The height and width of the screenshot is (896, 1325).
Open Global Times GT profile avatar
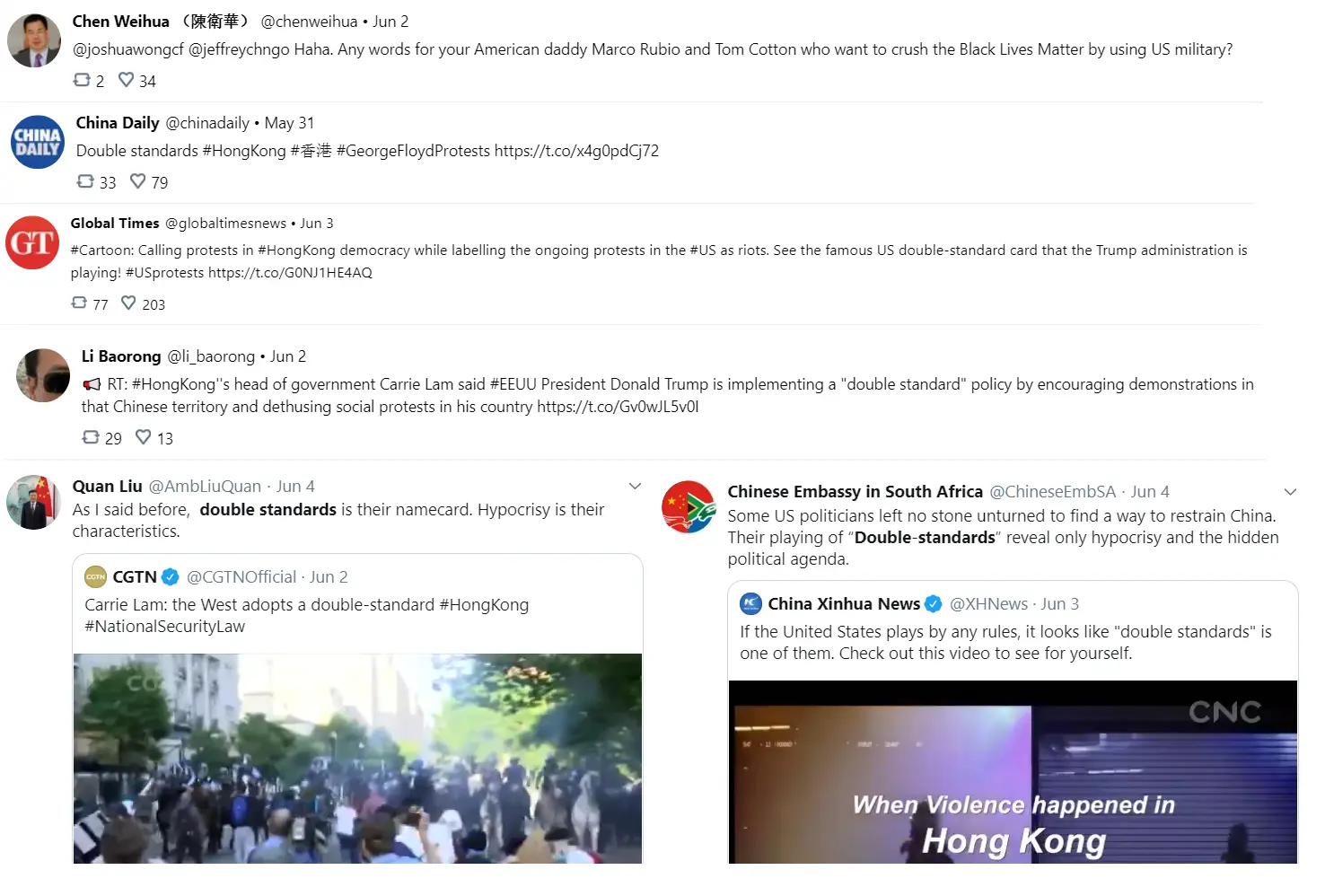[32, 242]
